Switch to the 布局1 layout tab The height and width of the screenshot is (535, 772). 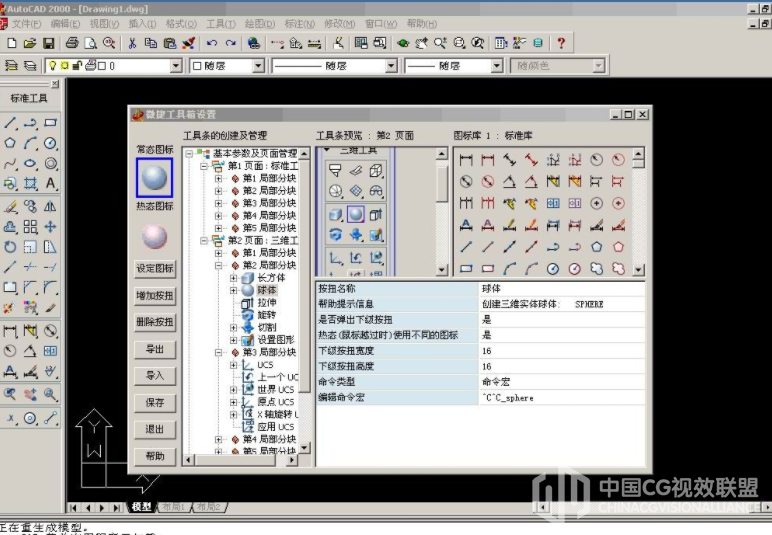click(x=173, y=506)
